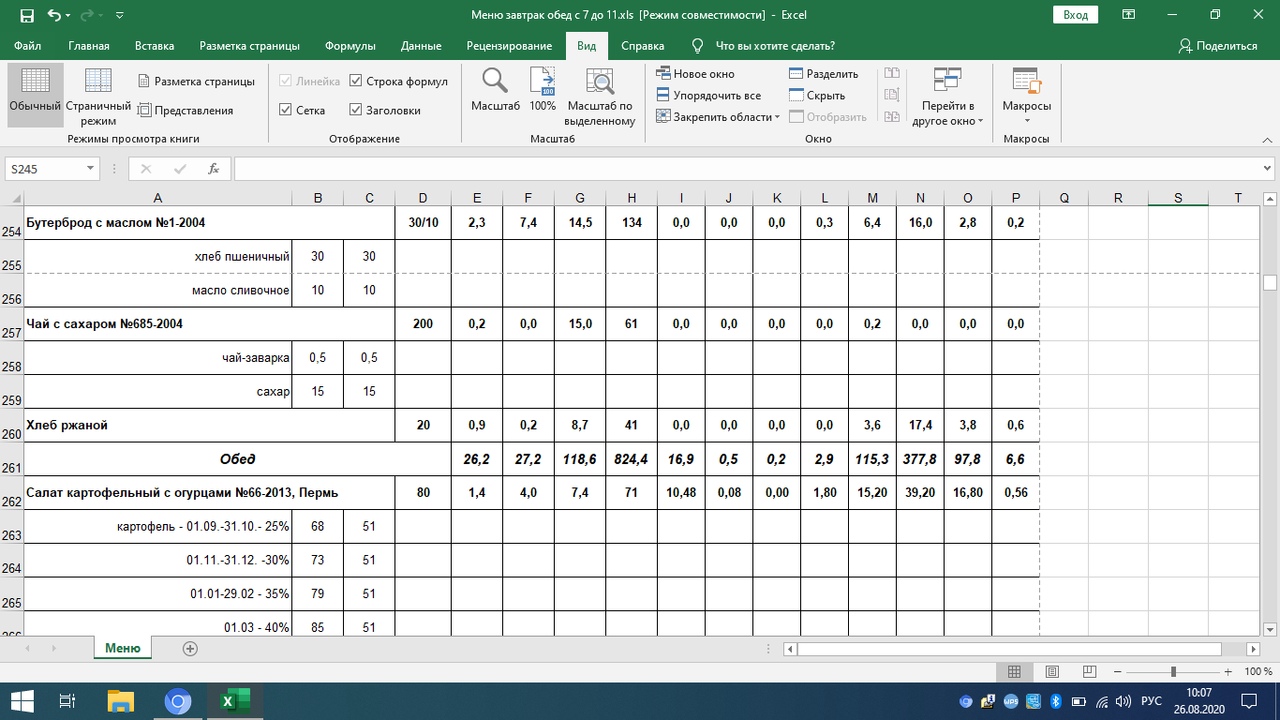Uncheck the Headings (Заголовки) checkbox
Viewport: 1280px width, 720px height.
coord(356,111)
